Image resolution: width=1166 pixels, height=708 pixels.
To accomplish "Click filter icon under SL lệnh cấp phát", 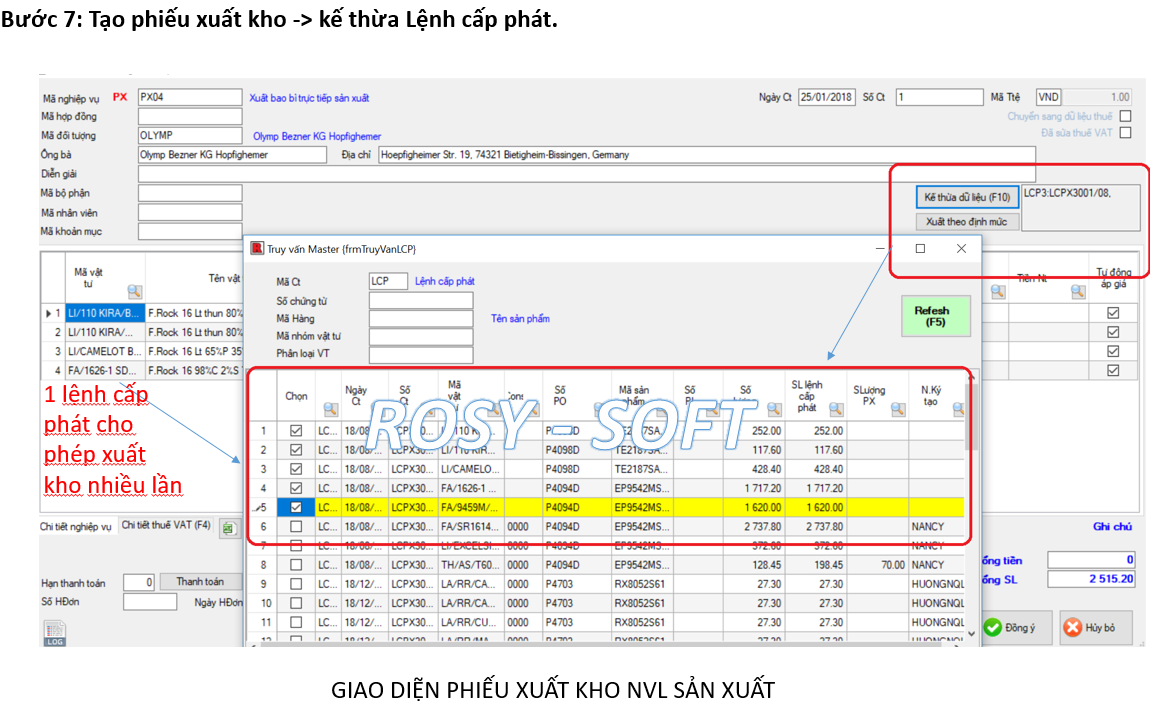I will [835, 409].
